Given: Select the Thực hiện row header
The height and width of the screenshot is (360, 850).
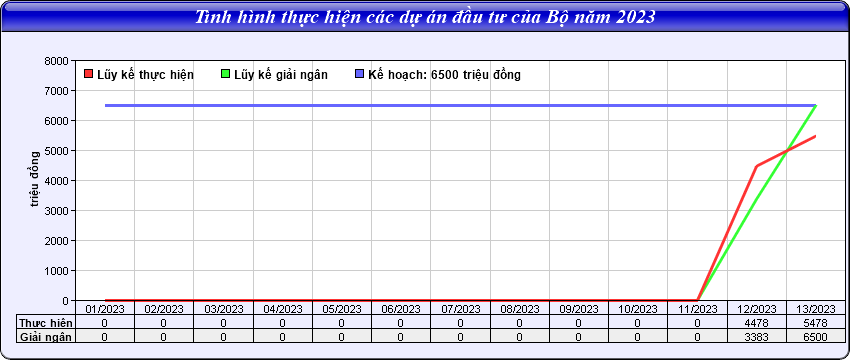Looking at the screenshot, I should coord(46,323).
